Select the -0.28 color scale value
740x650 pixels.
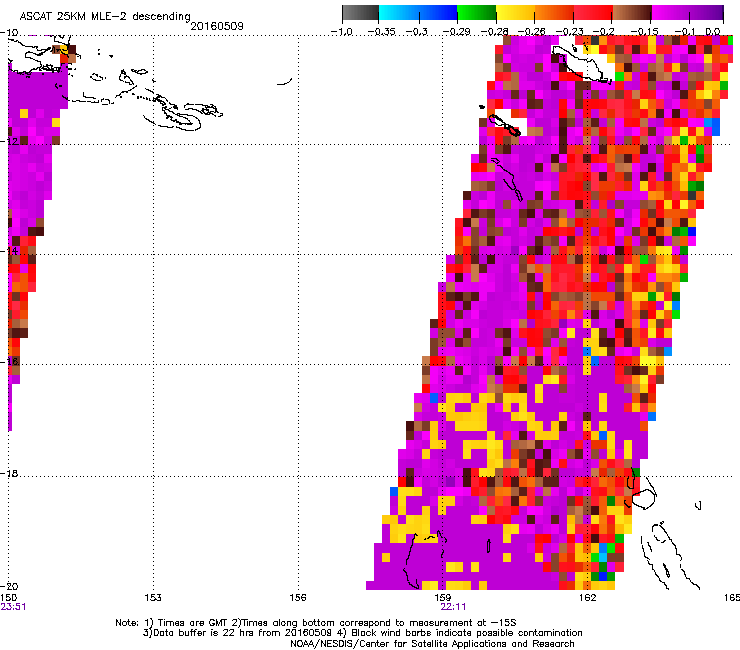coord(494,32)
